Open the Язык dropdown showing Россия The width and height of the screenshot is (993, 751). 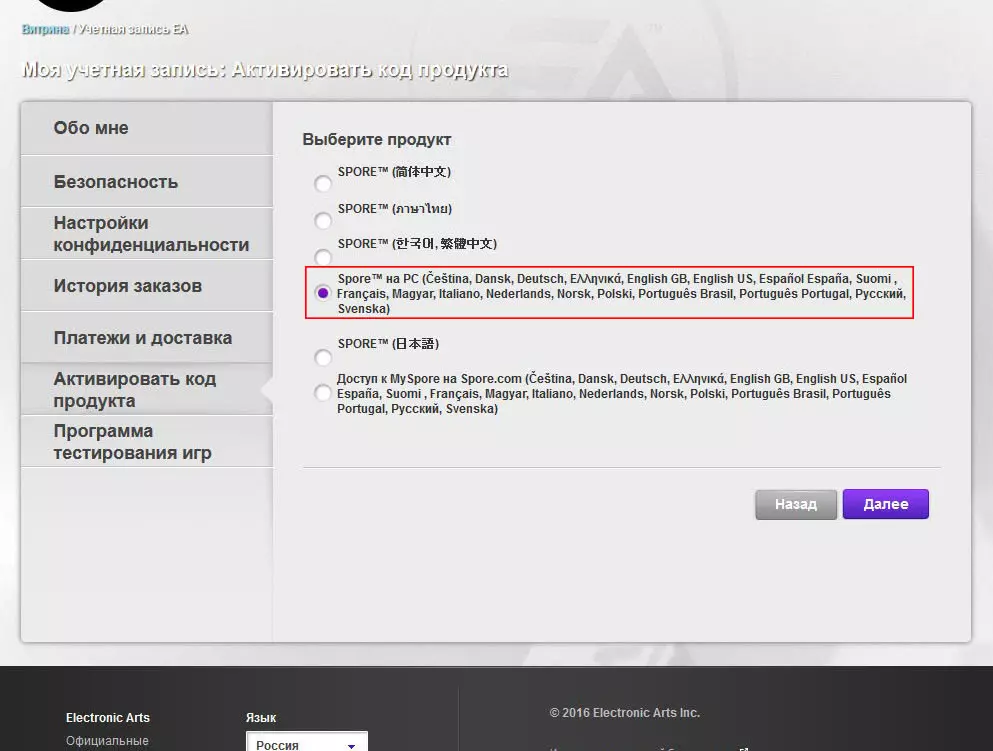pos(307,742)
